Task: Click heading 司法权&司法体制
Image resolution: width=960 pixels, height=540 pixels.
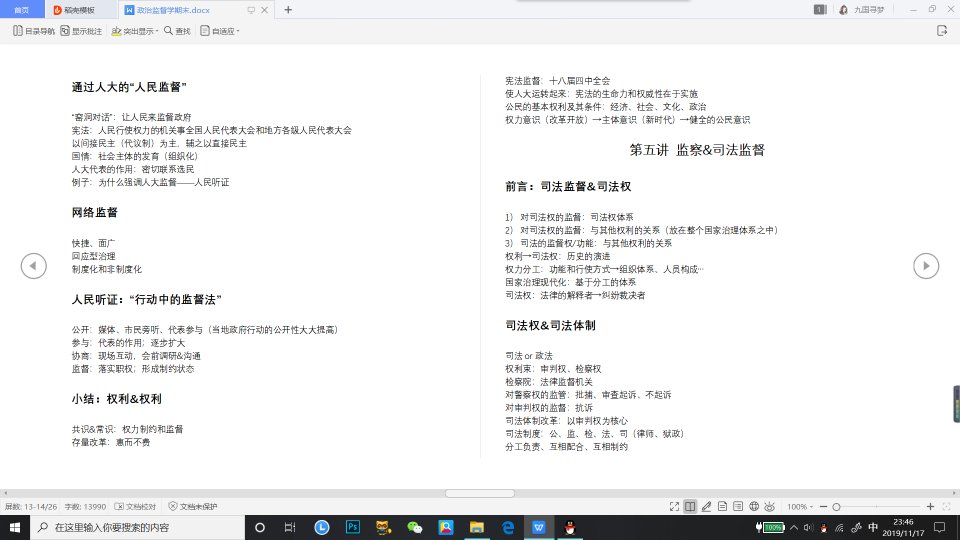Action: [550, 326]
